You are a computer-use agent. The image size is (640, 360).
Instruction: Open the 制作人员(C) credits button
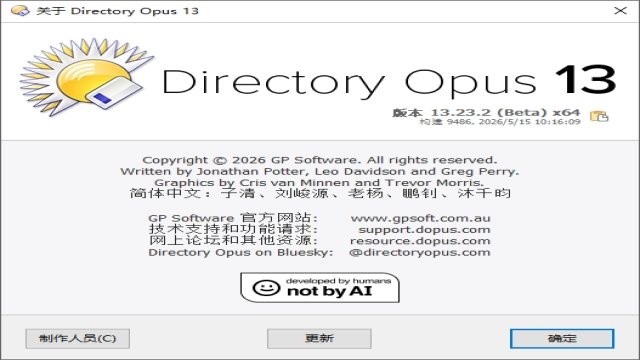[x=78, y=338]
